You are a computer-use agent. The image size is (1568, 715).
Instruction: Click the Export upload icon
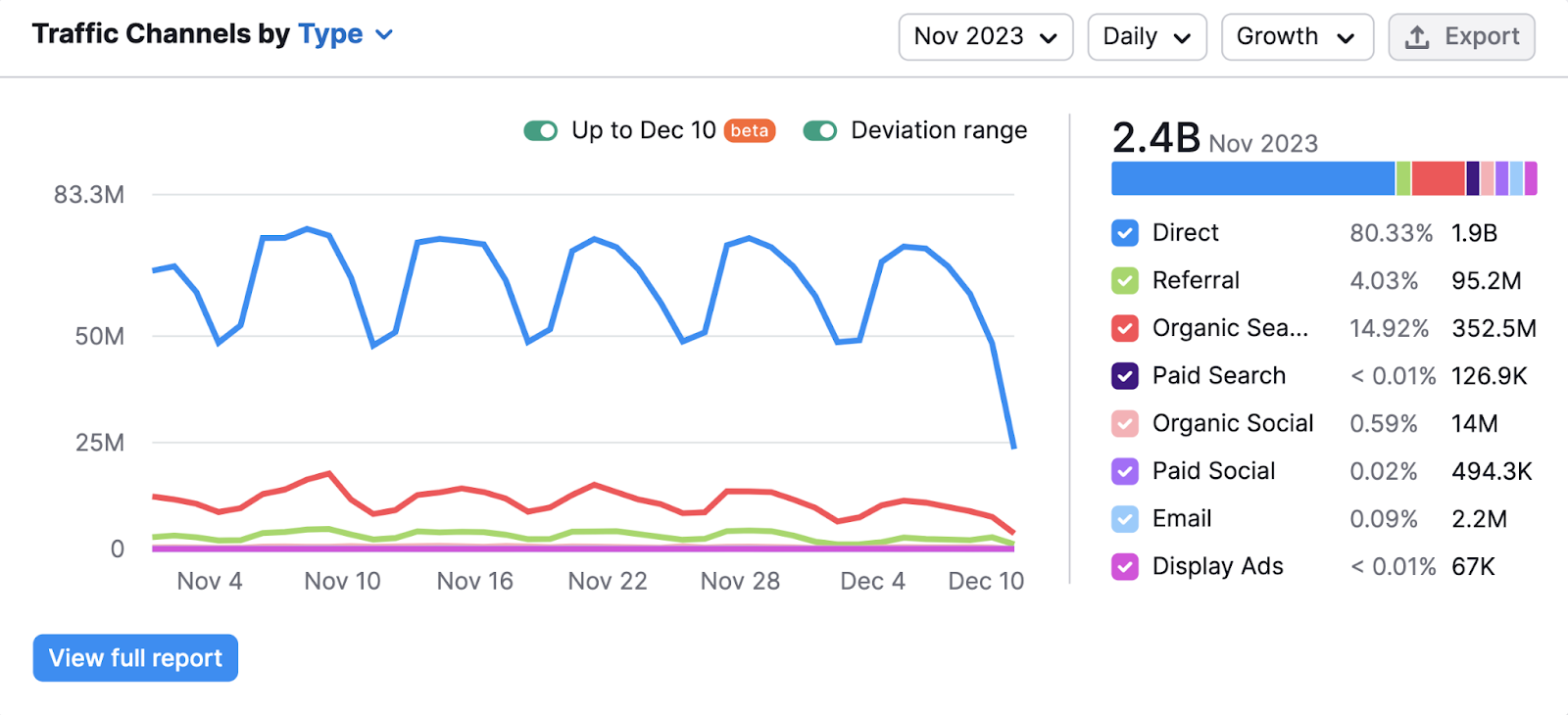[1417, 37]
